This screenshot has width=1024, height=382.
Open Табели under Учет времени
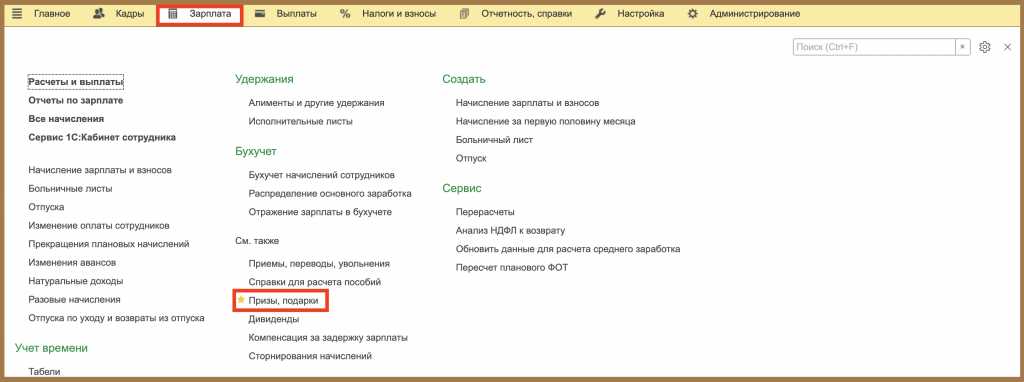click(x=44, y=372)
